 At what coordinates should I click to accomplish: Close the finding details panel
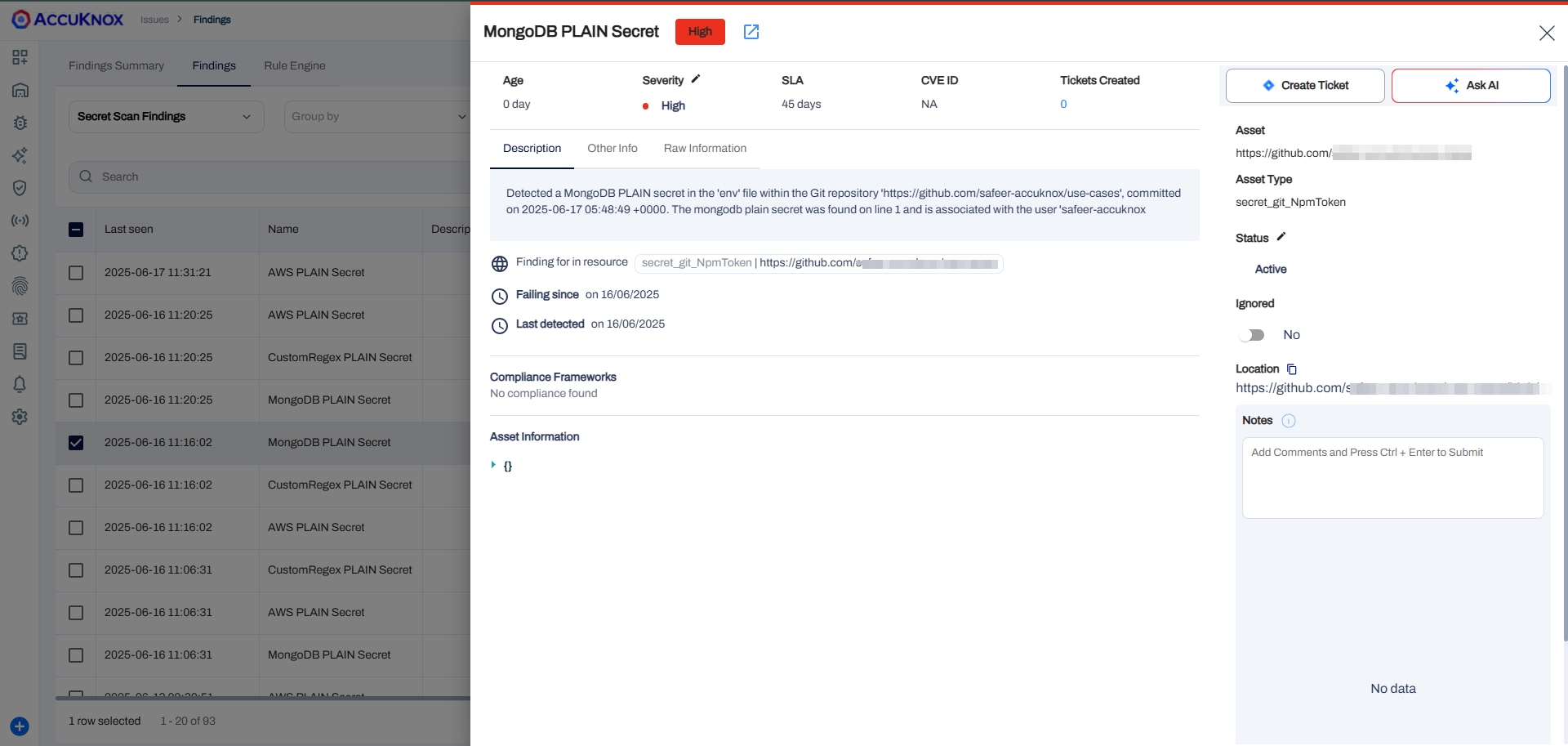1546,33
